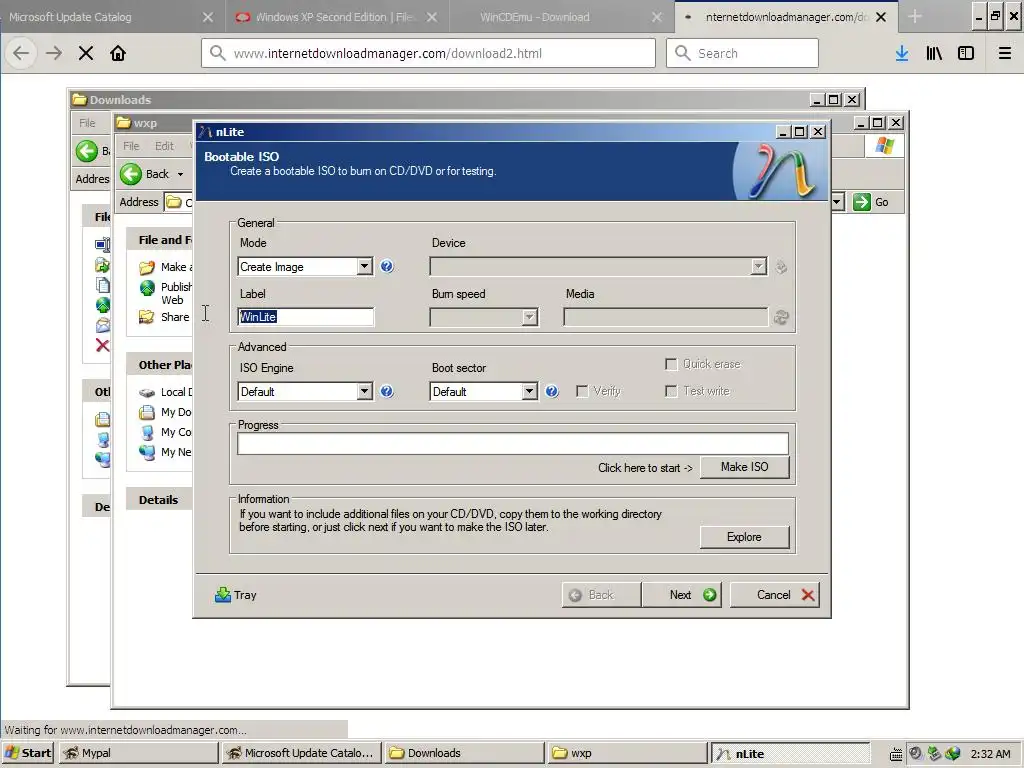Screen dimensions: 1024x768
Task: Click the Mode help question-mark icon
Action: coord(387,266)
